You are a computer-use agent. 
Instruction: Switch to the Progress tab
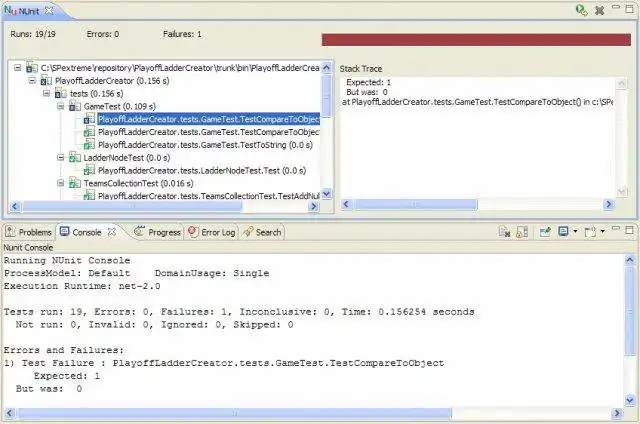tap(158, 232)
